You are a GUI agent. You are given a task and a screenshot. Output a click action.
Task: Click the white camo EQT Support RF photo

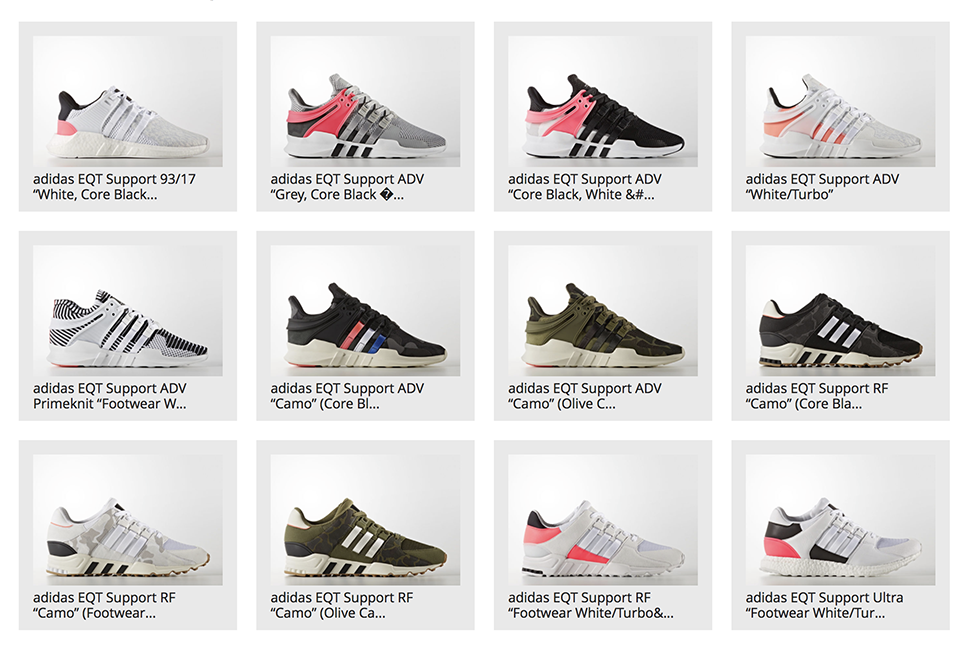(127, 520)
